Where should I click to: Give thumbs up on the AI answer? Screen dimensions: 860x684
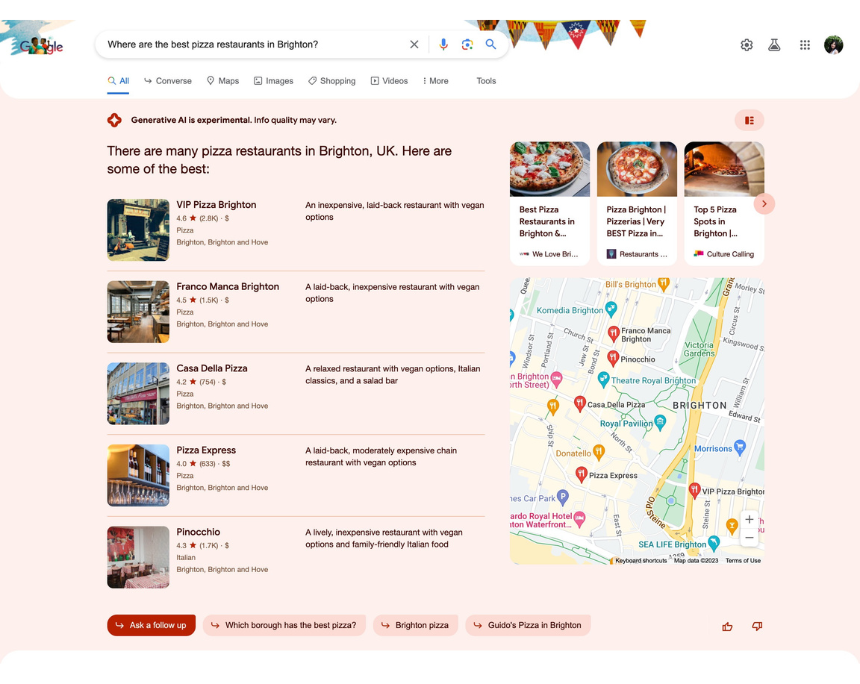727,625
